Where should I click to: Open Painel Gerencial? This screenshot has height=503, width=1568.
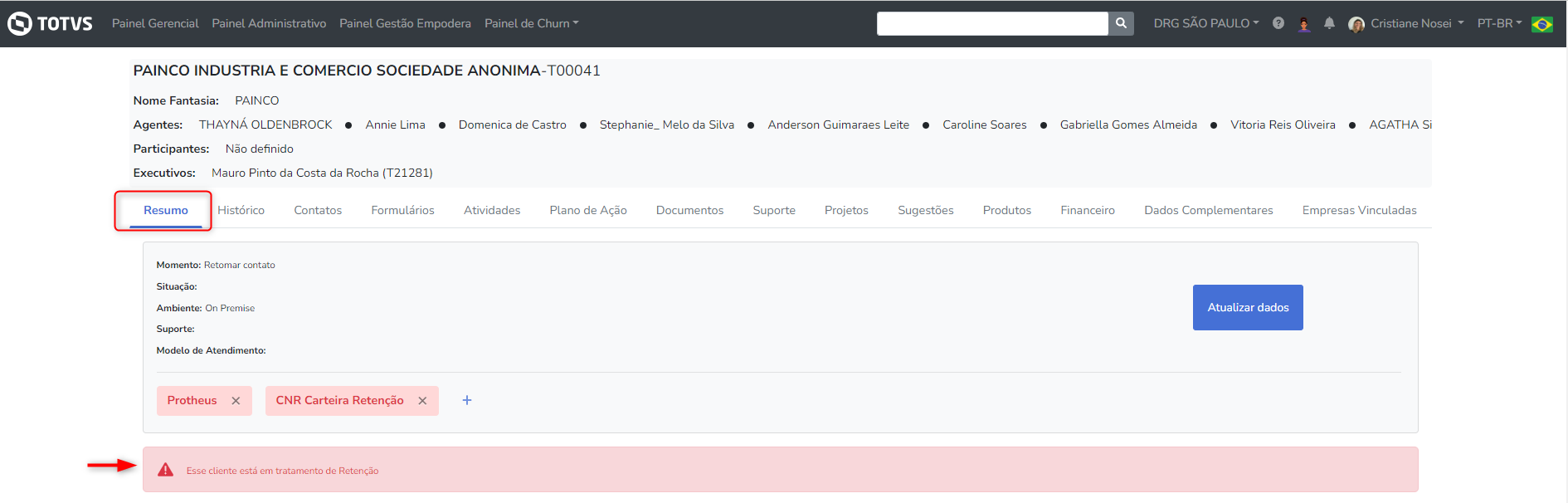point(155,23)
